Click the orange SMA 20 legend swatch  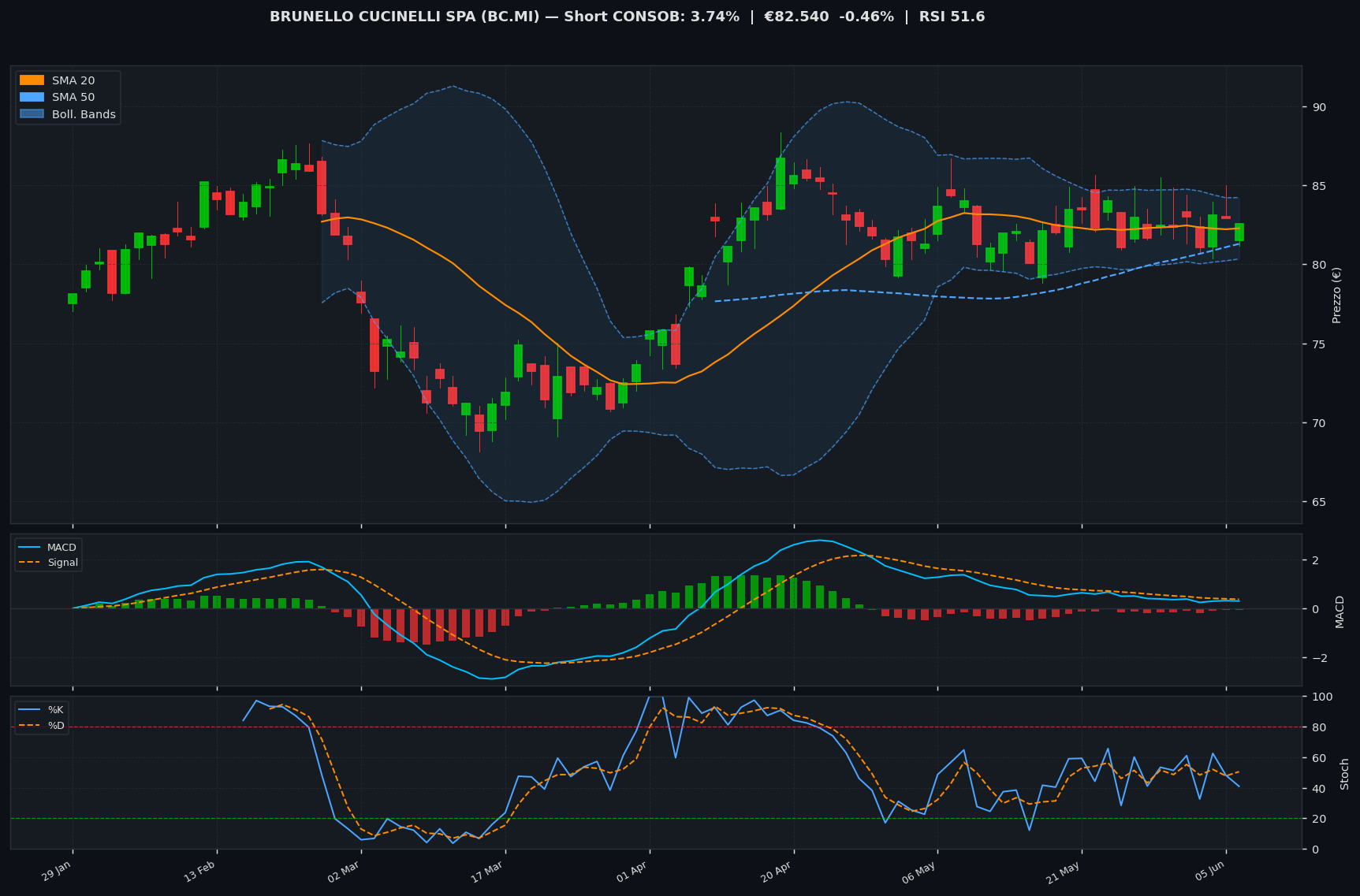pyautogui.click(x=32, y=80)
